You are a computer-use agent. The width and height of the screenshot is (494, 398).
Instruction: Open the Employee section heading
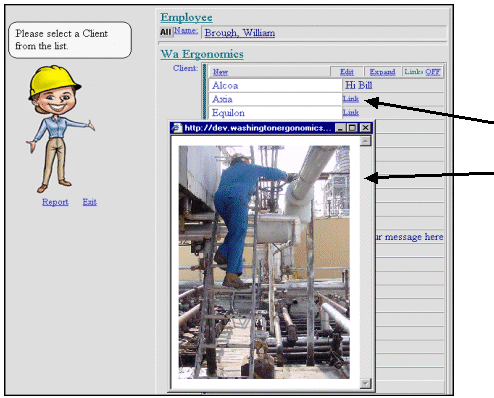point(186,17)
